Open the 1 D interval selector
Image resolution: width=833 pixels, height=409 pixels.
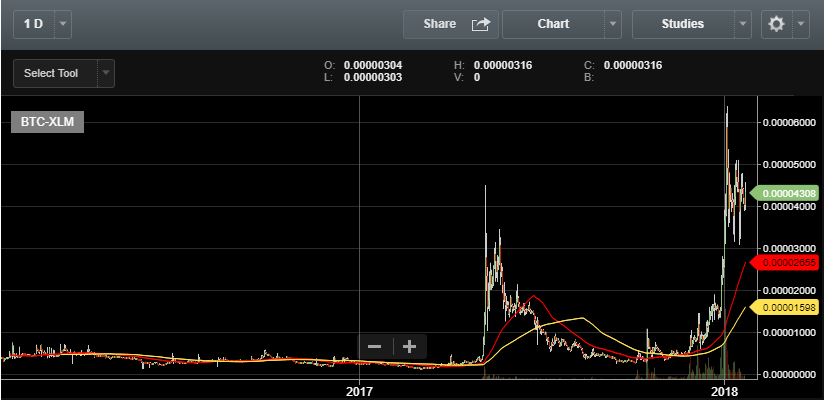[x=34, y=24]
